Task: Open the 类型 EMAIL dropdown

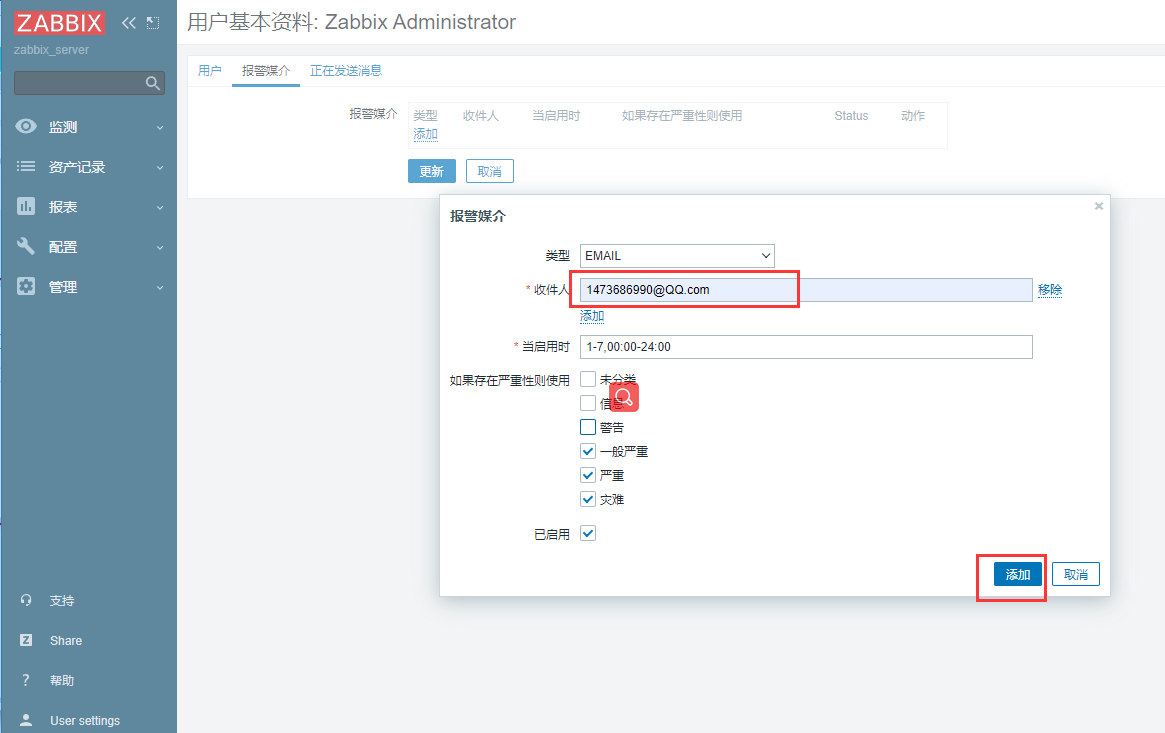Action: (x=677, y=255)
